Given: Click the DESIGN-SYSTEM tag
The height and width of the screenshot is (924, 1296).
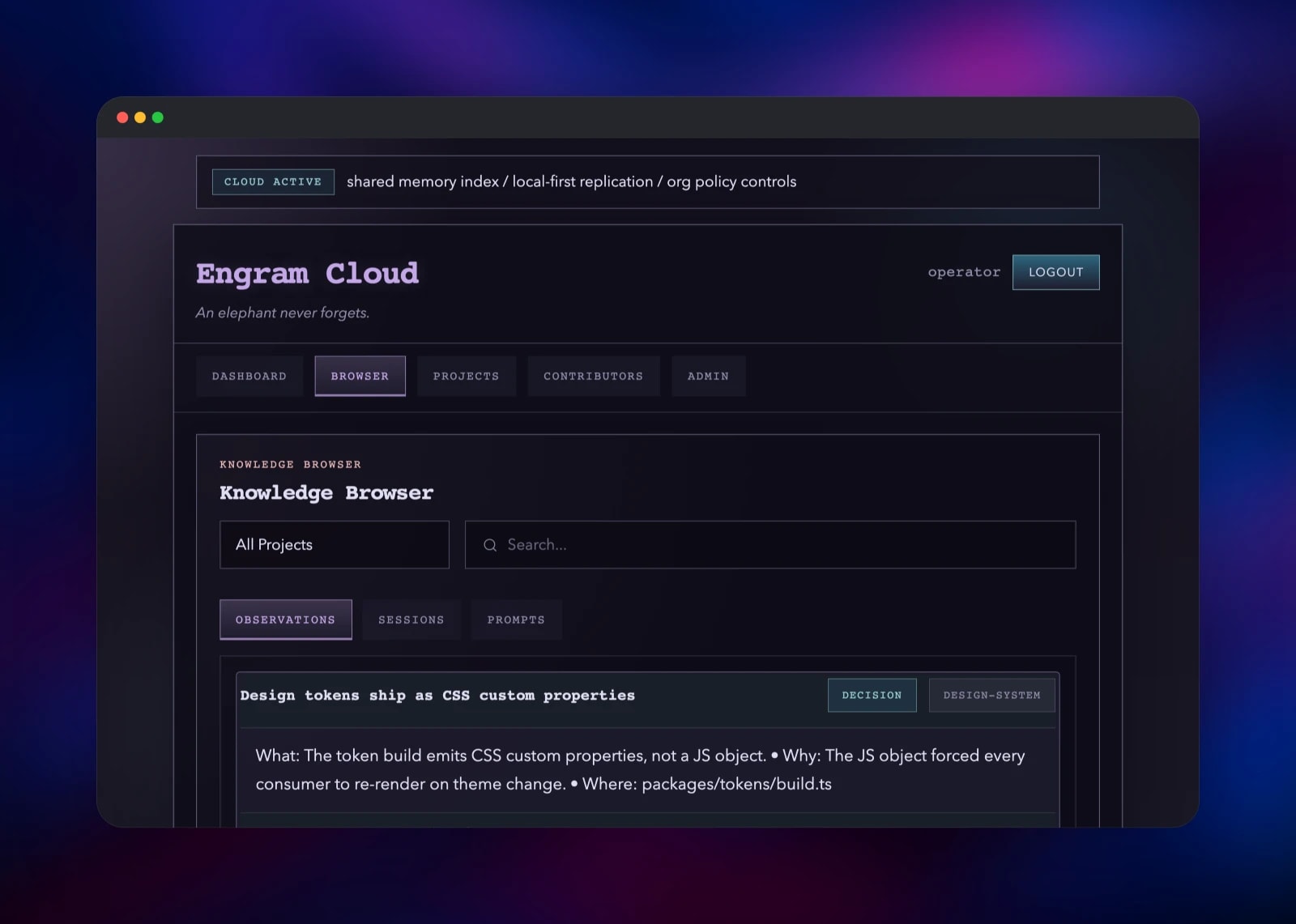Looking at the screenshot, I should 992,695.
